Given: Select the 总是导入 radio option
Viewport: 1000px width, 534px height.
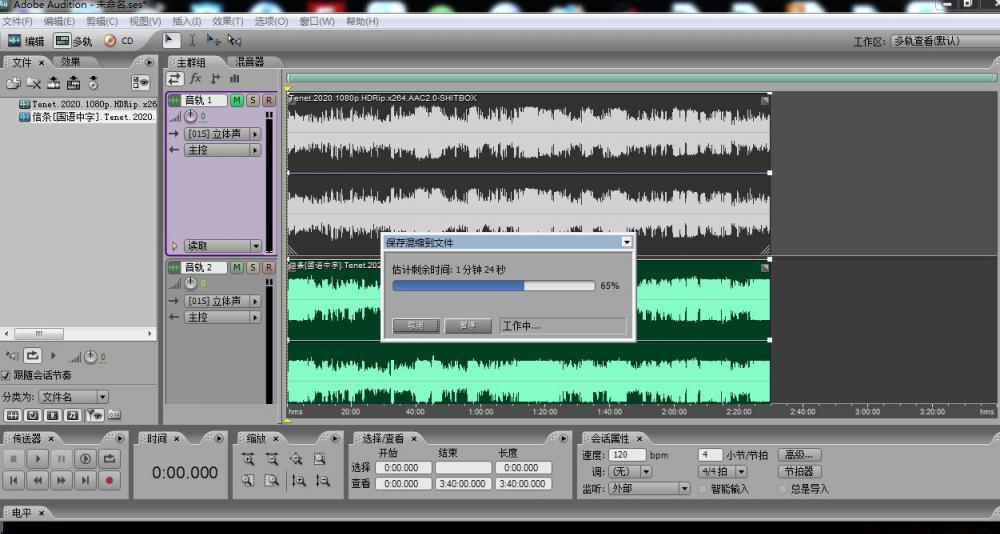Looking at the screenshot, I should coord(783,489).
